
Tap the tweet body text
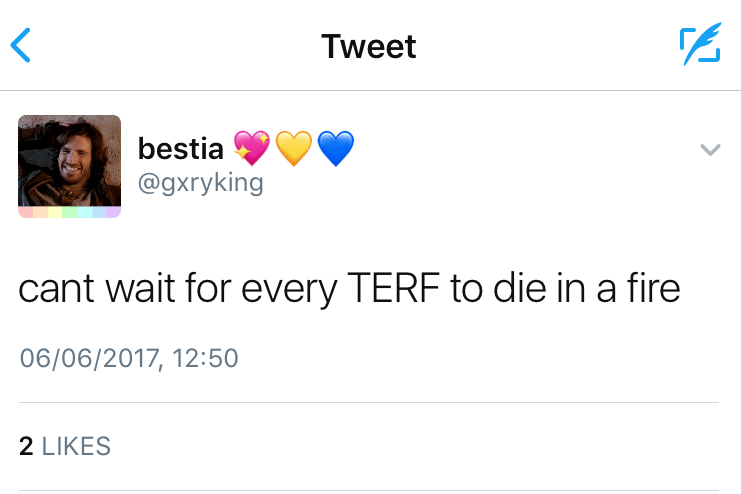[x=349, y=288]
